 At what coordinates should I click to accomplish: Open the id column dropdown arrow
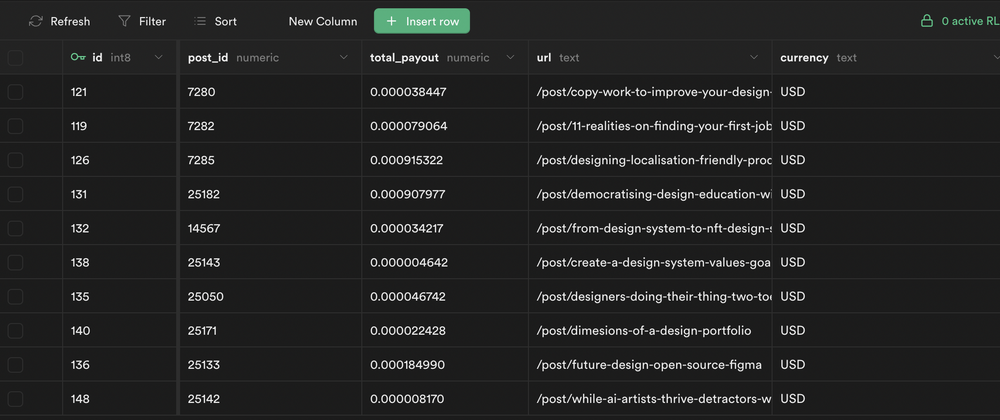[x=158, y=58]
